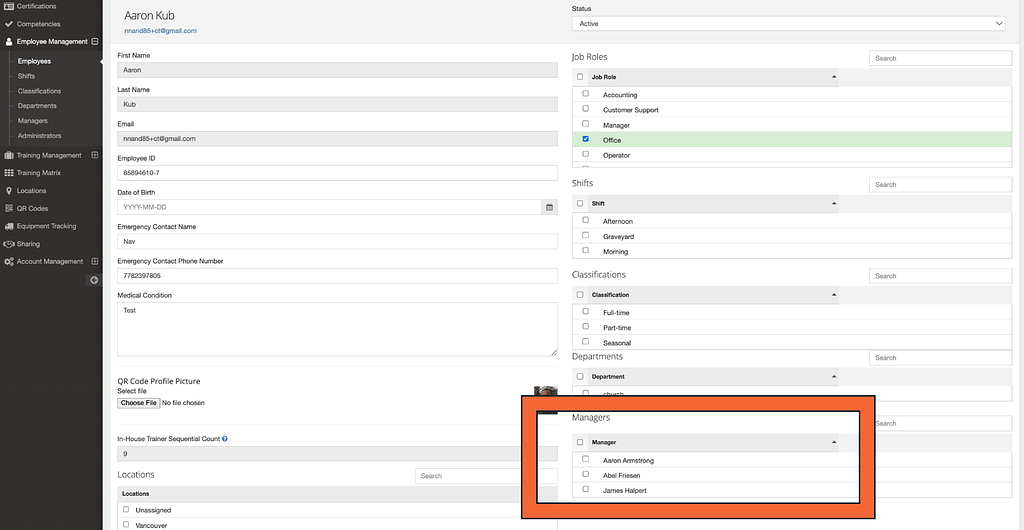1024x530 pixels.
Task: Click the Date of Birth calendar icon
Action: tap(549, 207)
